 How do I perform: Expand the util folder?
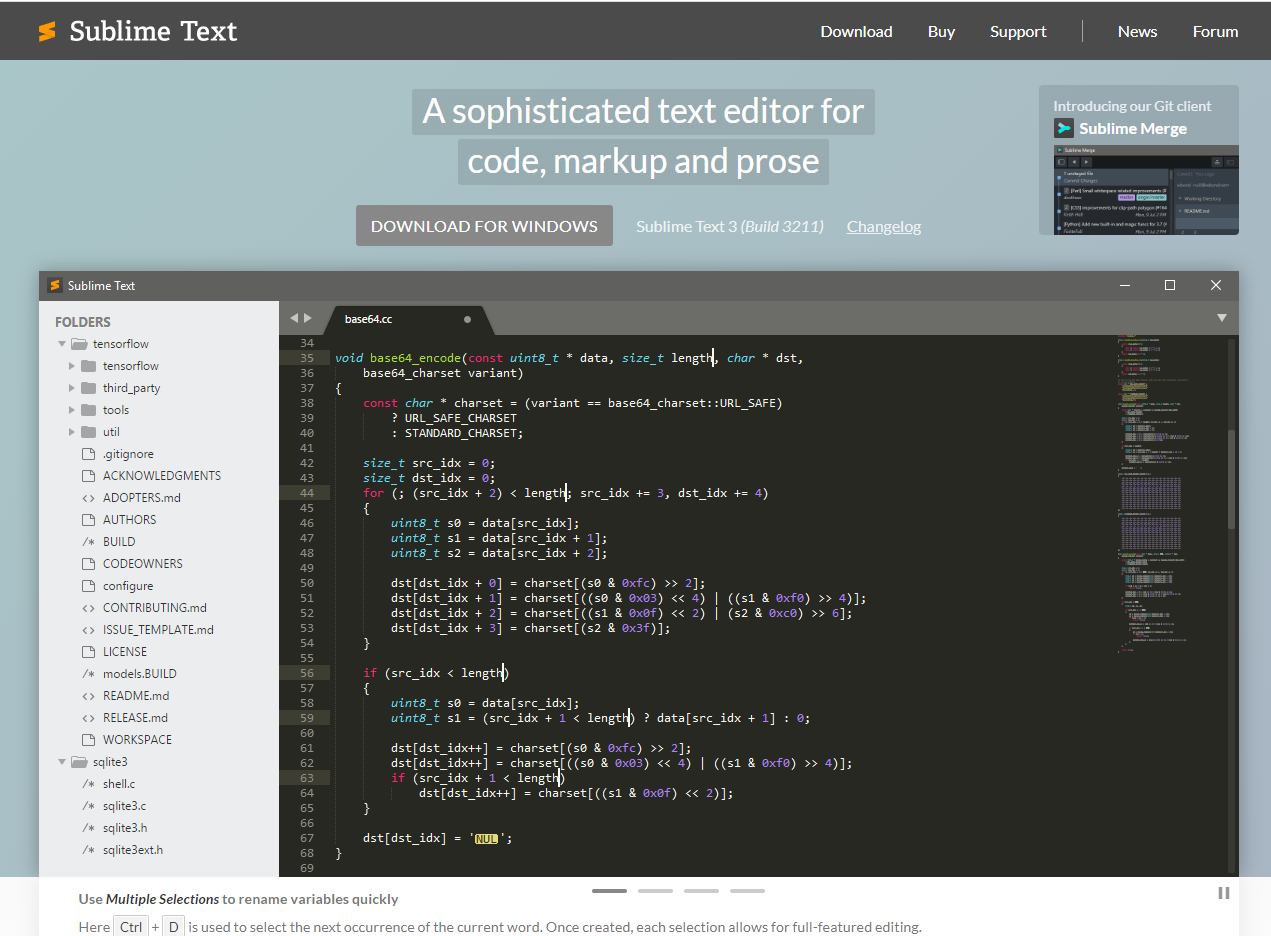coord(72,432)
